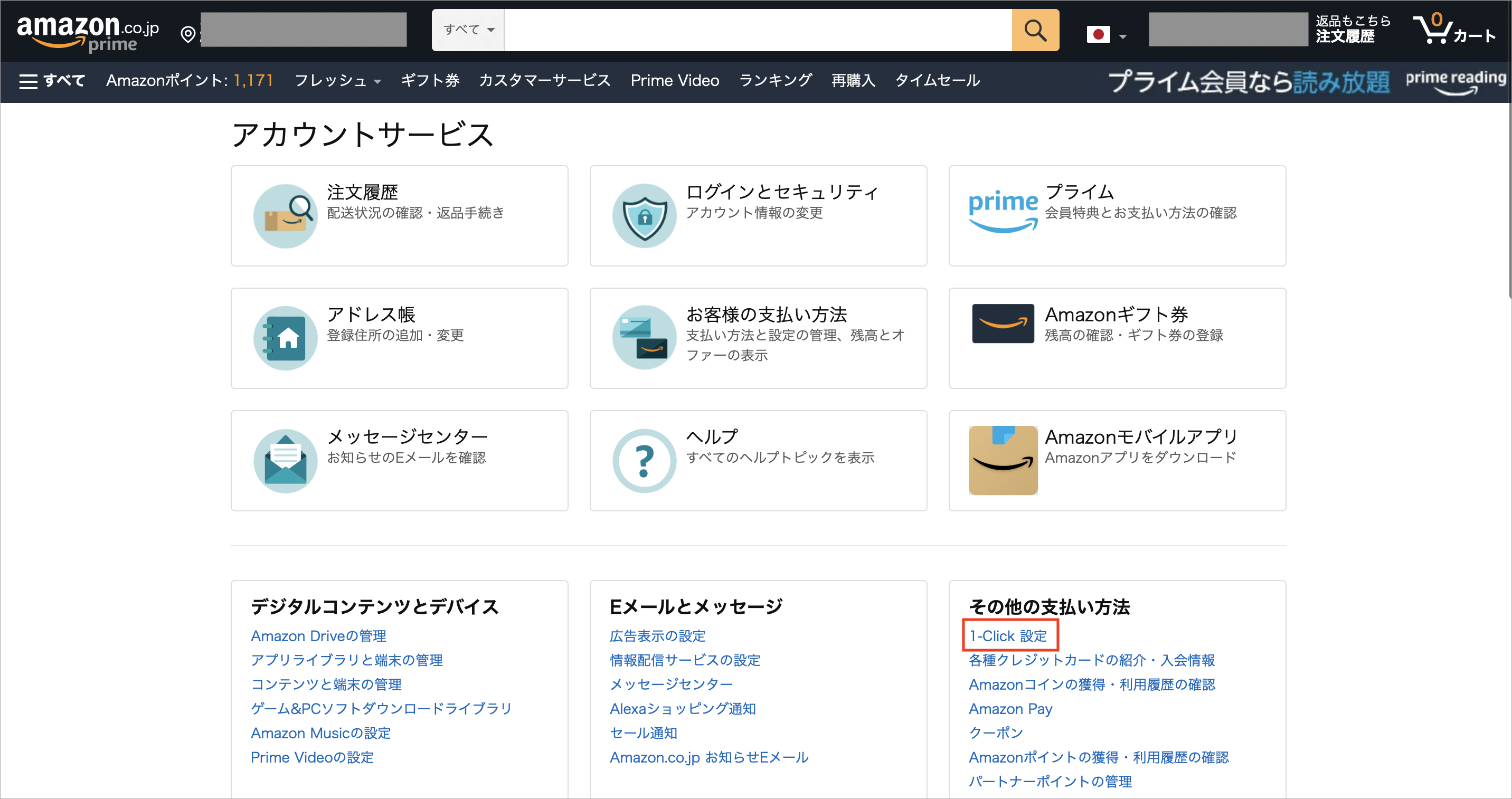Open 各種クレジットカードの紹介・入会情報 link
The width and height of the screenshot is (1512, 799).
coord(1092,661)
